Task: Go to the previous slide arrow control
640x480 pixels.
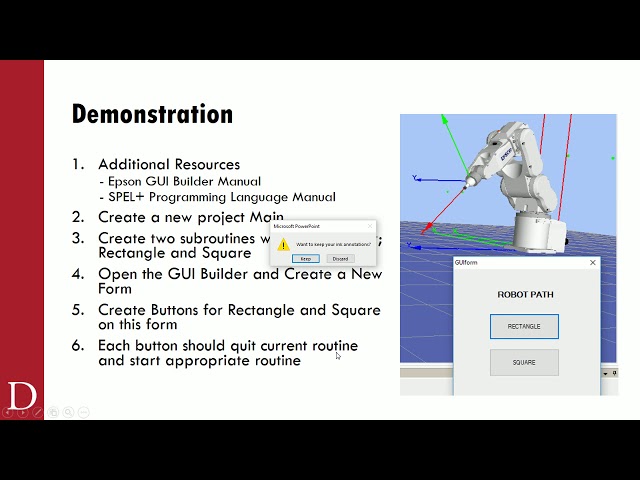Action: coord(7,412)
